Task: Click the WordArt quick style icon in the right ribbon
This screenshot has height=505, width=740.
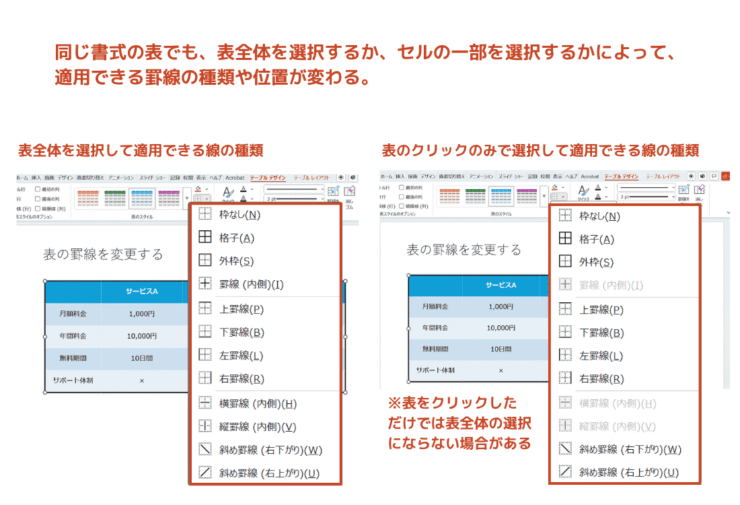Action: pos(584,191)
